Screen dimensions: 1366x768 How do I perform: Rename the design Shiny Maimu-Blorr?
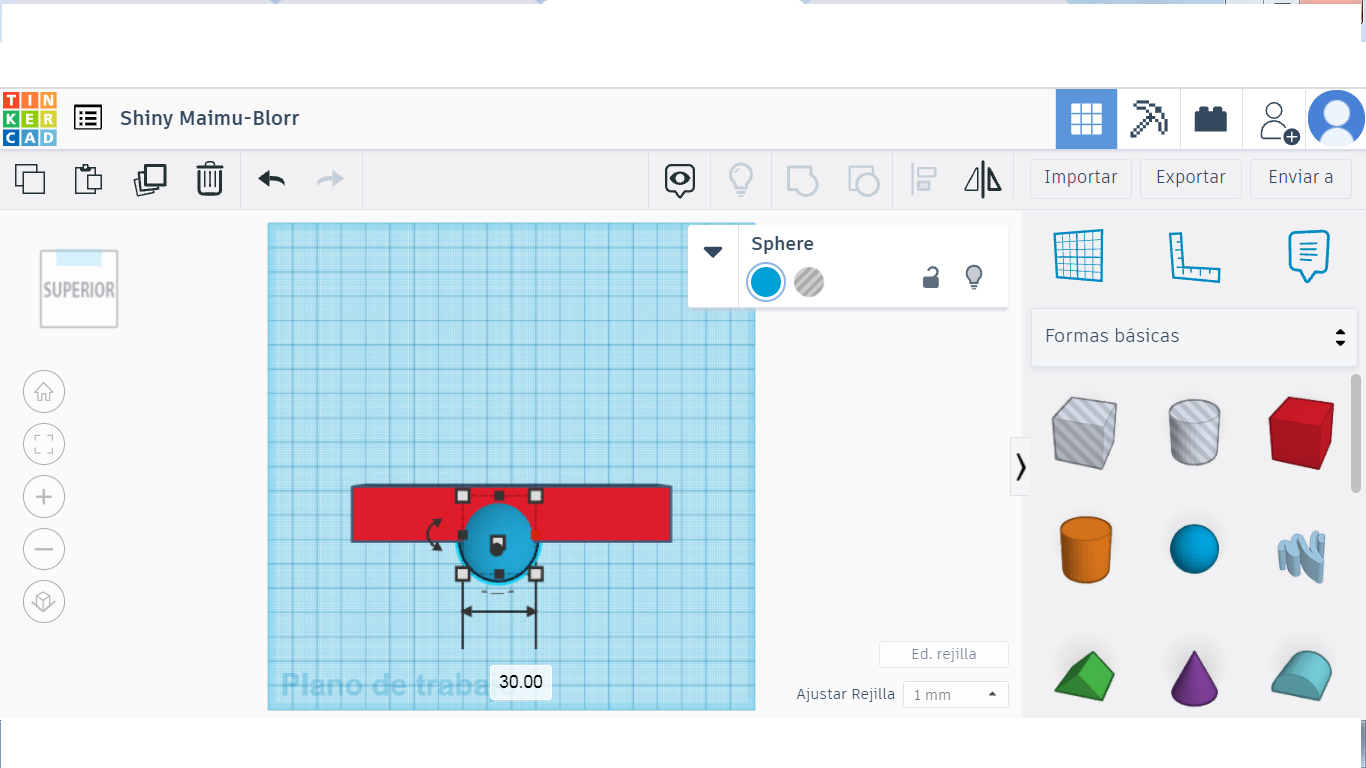[x=210, y=118]
